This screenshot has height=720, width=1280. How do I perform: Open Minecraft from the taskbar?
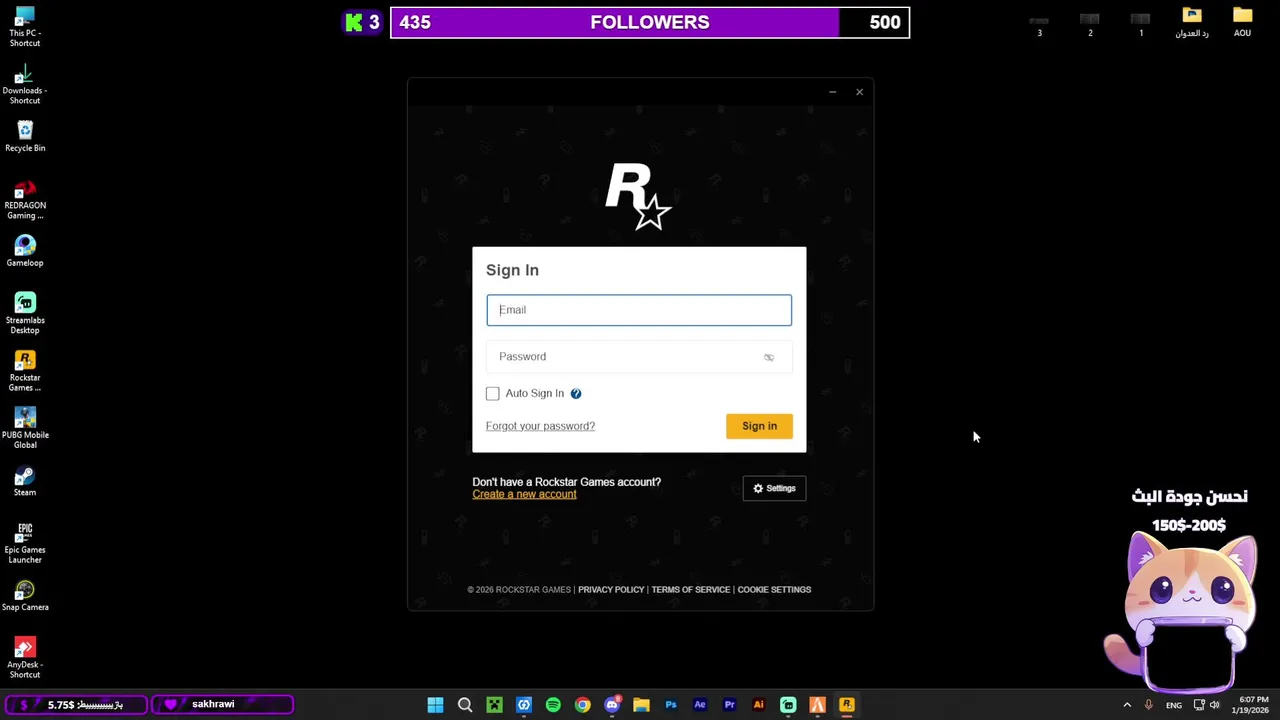[494, 705]
